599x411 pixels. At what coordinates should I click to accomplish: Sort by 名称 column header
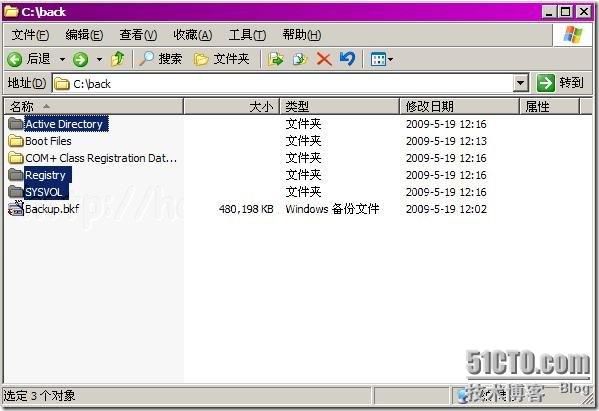[94, 106]
